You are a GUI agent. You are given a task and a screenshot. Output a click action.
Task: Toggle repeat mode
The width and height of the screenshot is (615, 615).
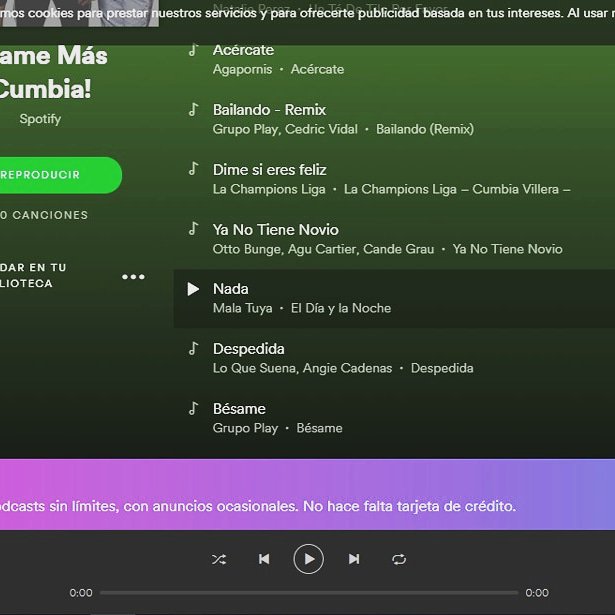tap(399, 559)
